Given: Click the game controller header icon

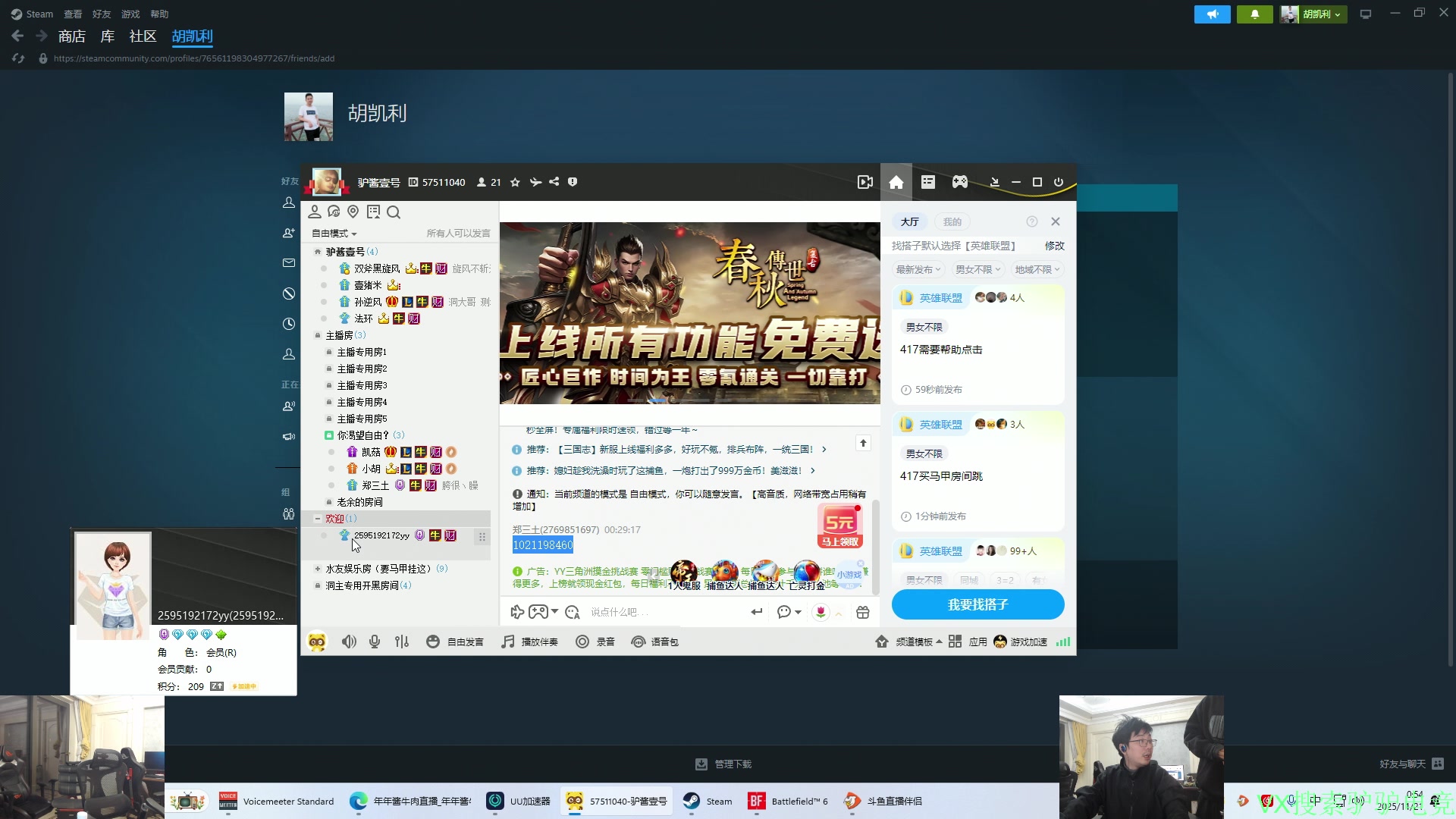Looking at the screenshot, I should pos(960,182).
